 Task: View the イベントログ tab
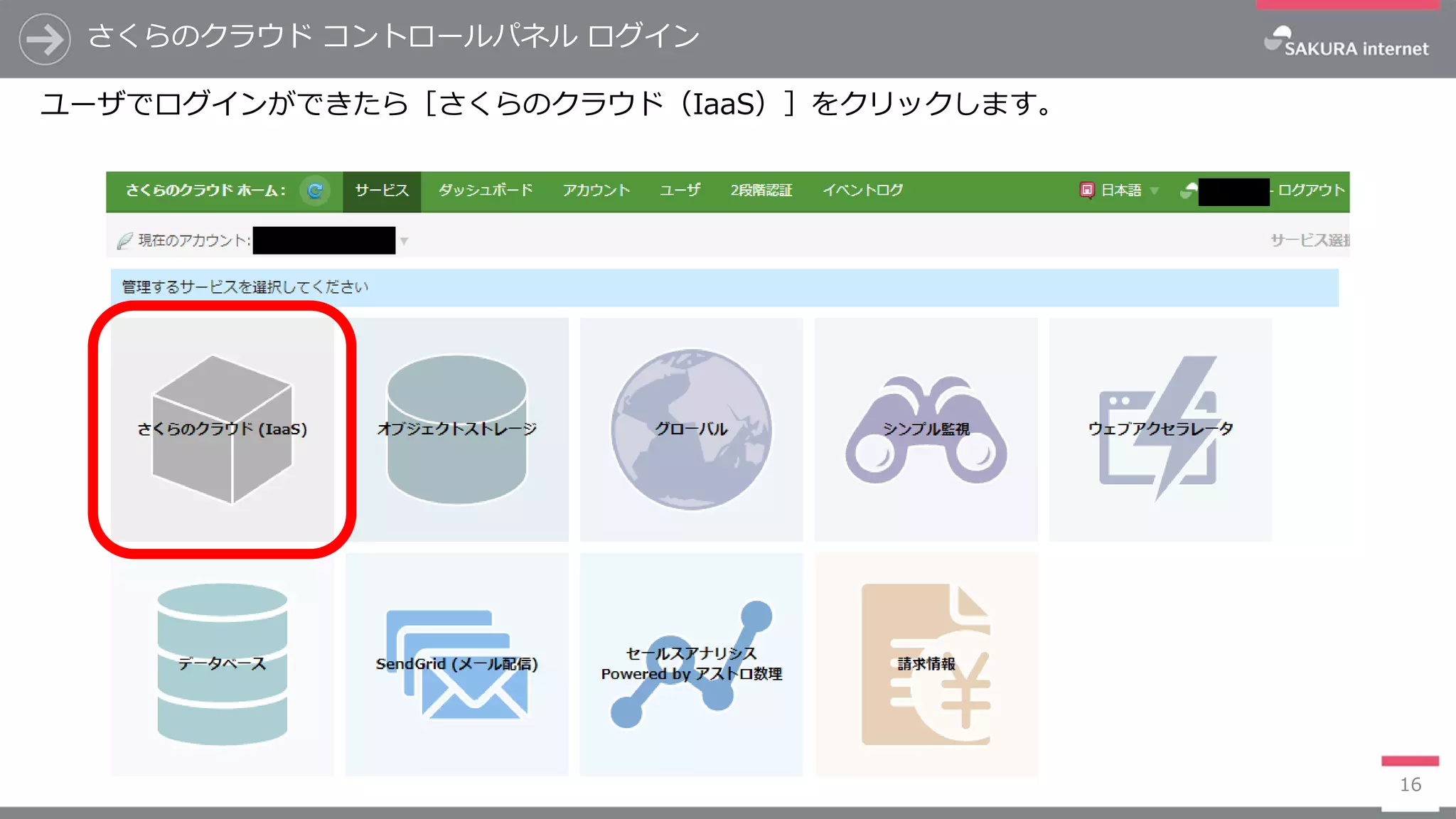(863, 191)
